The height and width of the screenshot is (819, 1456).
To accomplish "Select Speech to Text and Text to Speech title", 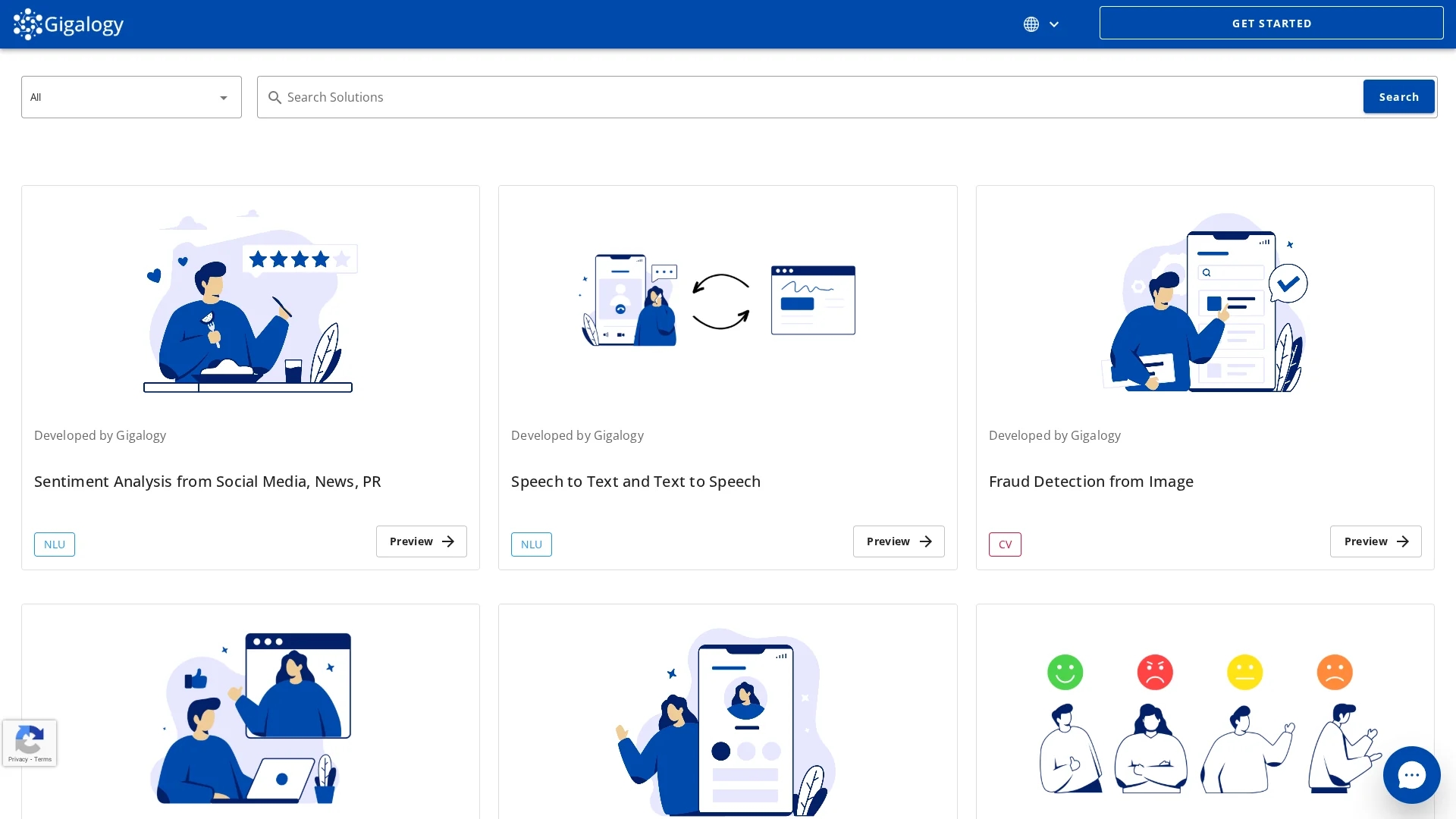I will pyautogui.click(x=635, y=482).
